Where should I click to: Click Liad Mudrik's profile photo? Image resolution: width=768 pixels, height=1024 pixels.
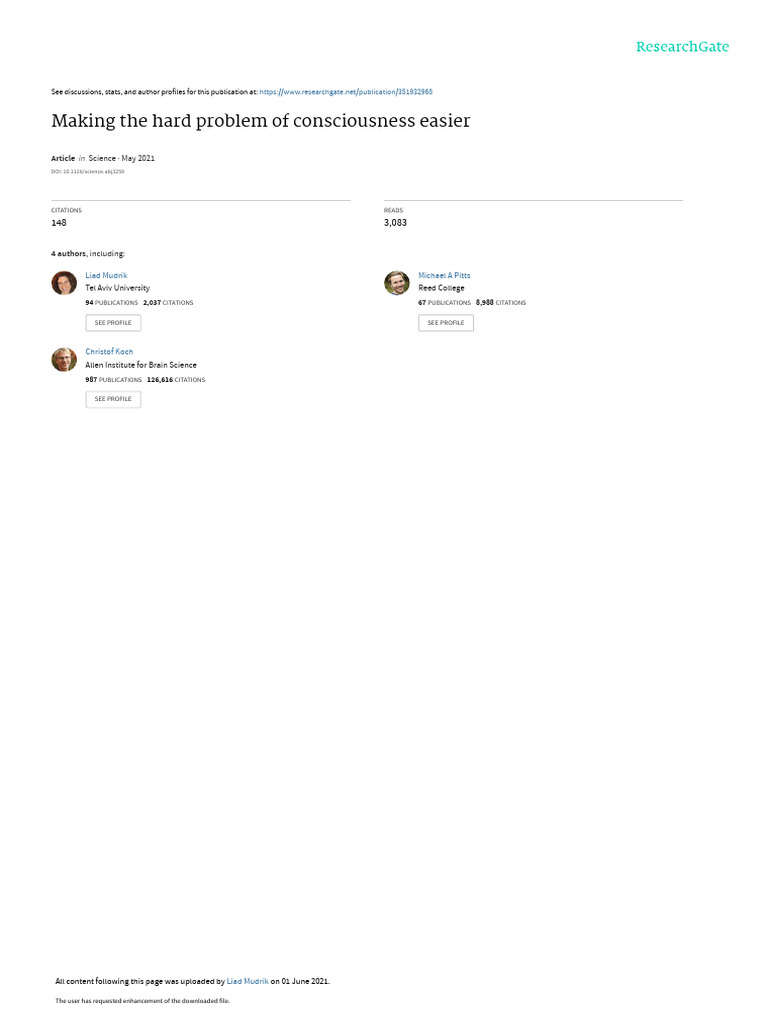pyautogui.click(x=64, y=283)
